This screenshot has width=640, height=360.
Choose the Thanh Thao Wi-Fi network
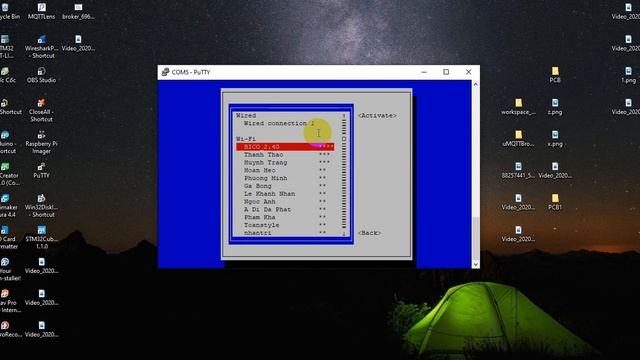[x=285, y=155]
